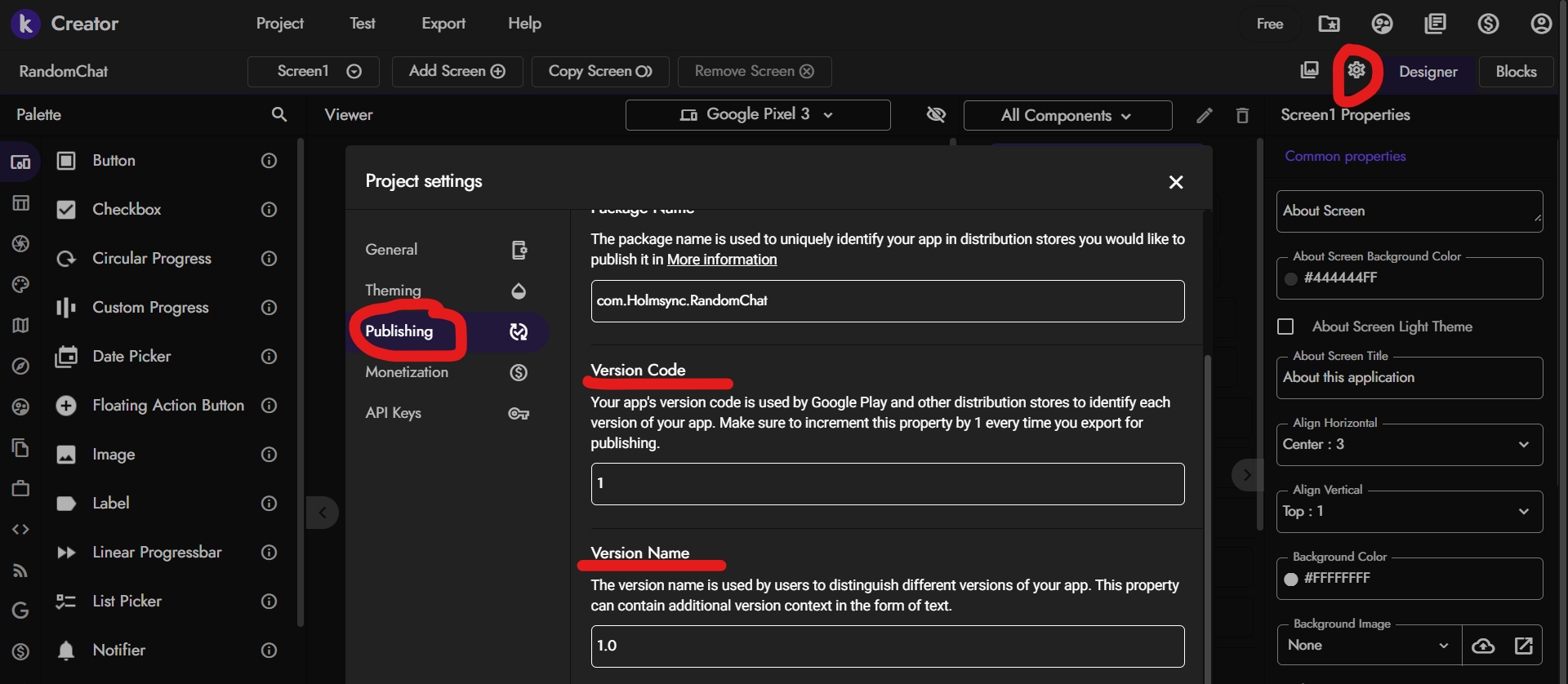Open Align Horizontal dropdown
This screenshot has height=684, width=1568.
point(1409,445)
